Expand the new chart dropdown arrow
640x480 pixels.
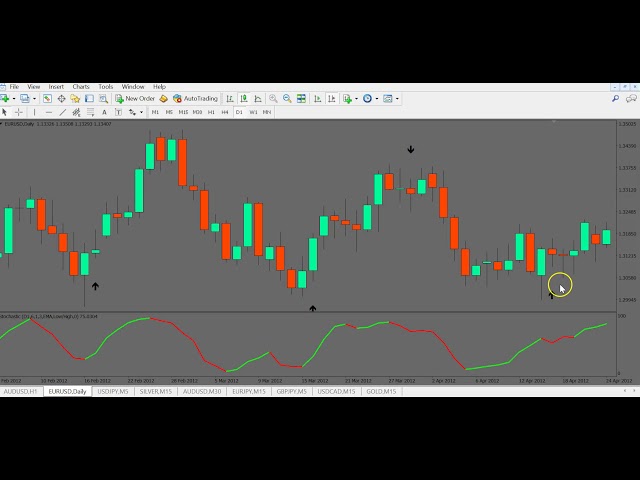[x=13, y=99]
